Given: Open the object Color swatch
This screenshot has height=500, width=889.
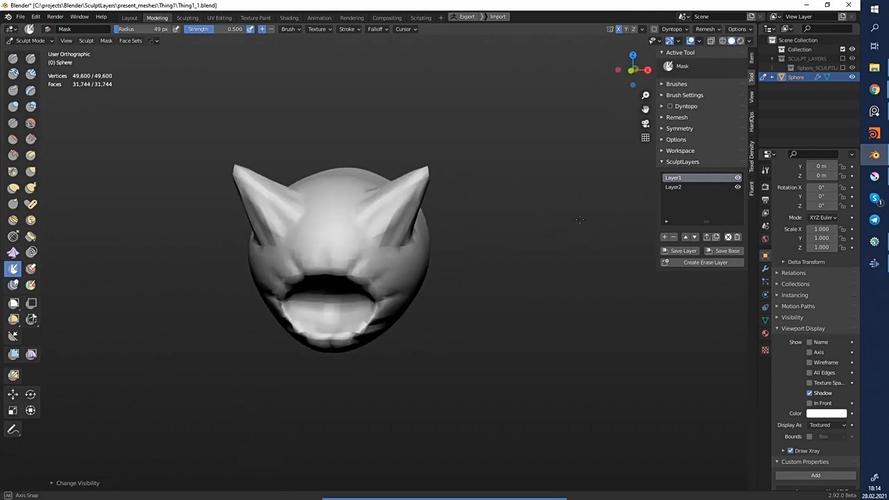Looking at the screenshot, I should 826,413.
